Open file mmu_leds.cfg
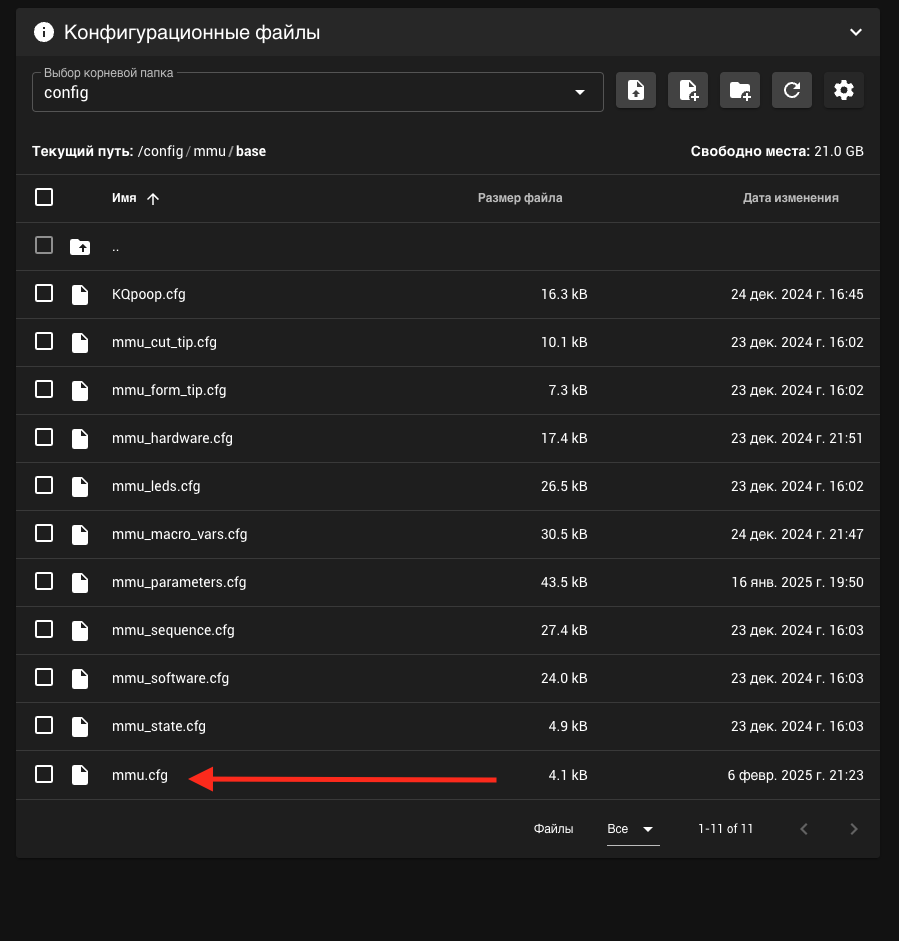This screenshot has width=899, height=941. tap(156, 487)
